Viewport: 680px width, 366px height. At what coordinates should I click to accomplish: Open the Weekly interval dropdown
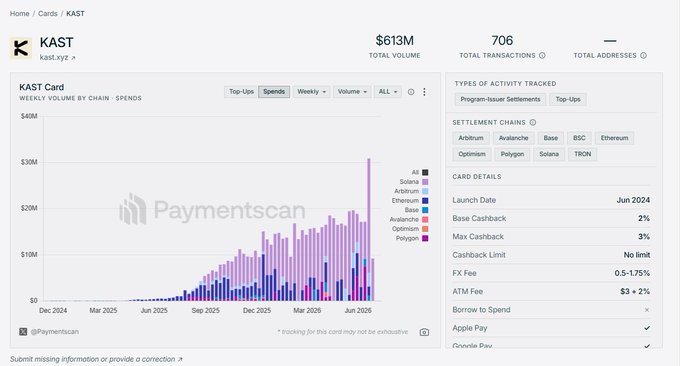[x=311, y=92]
